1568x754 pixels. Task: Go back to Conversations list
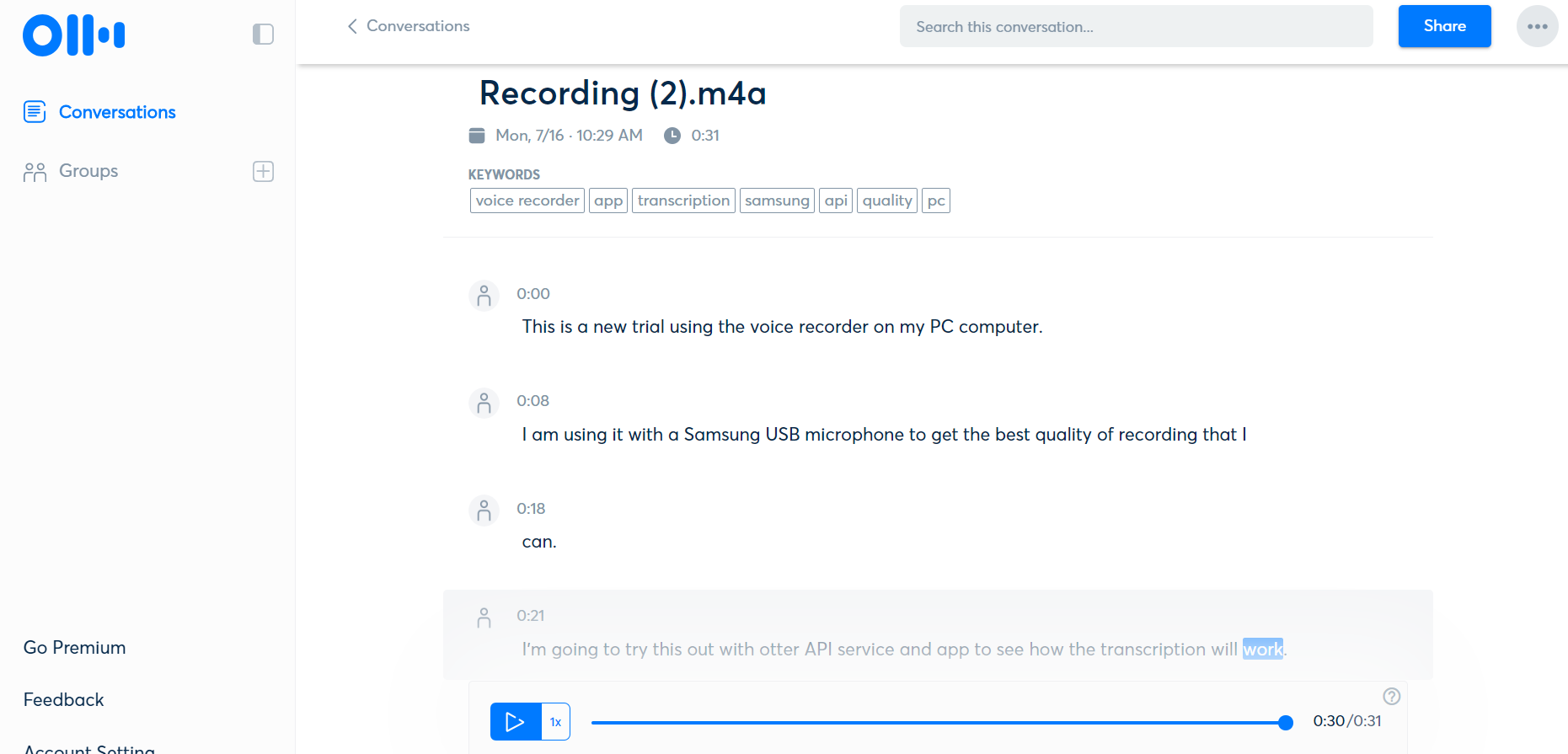coord(409,26)
